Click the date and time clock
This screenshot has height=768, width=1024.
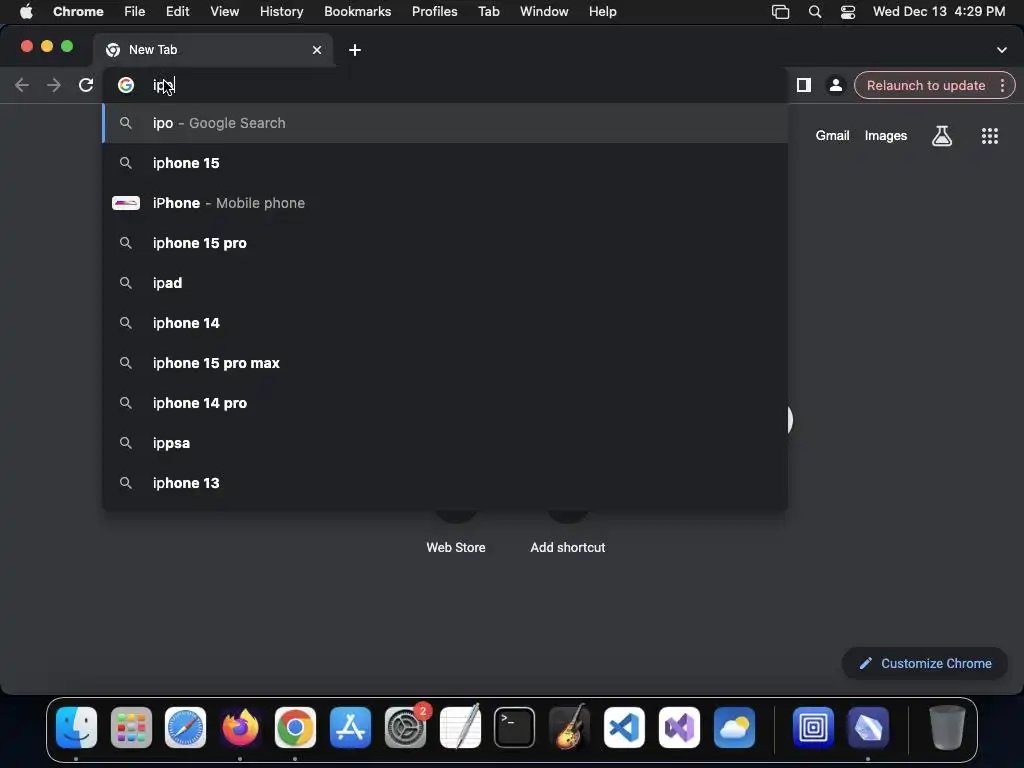pos(938,11)
